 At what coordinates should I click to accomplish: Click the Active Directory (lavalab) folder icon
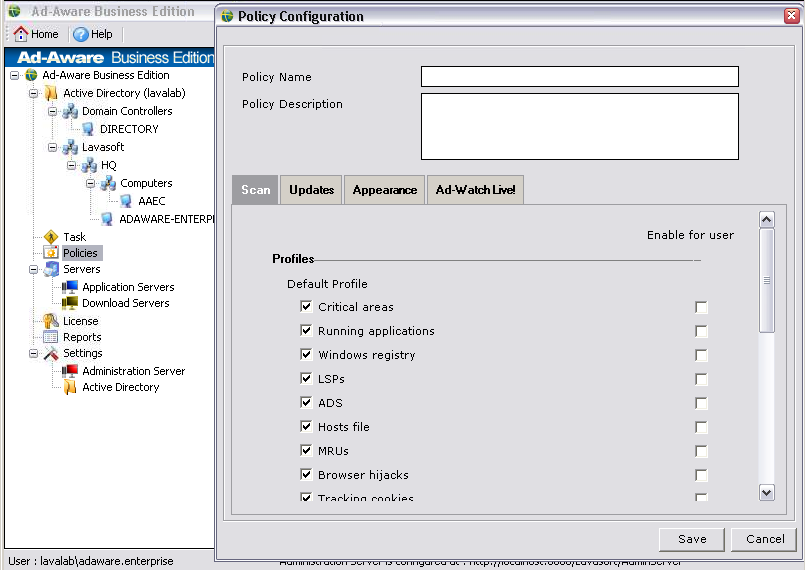tap(51, 93)
